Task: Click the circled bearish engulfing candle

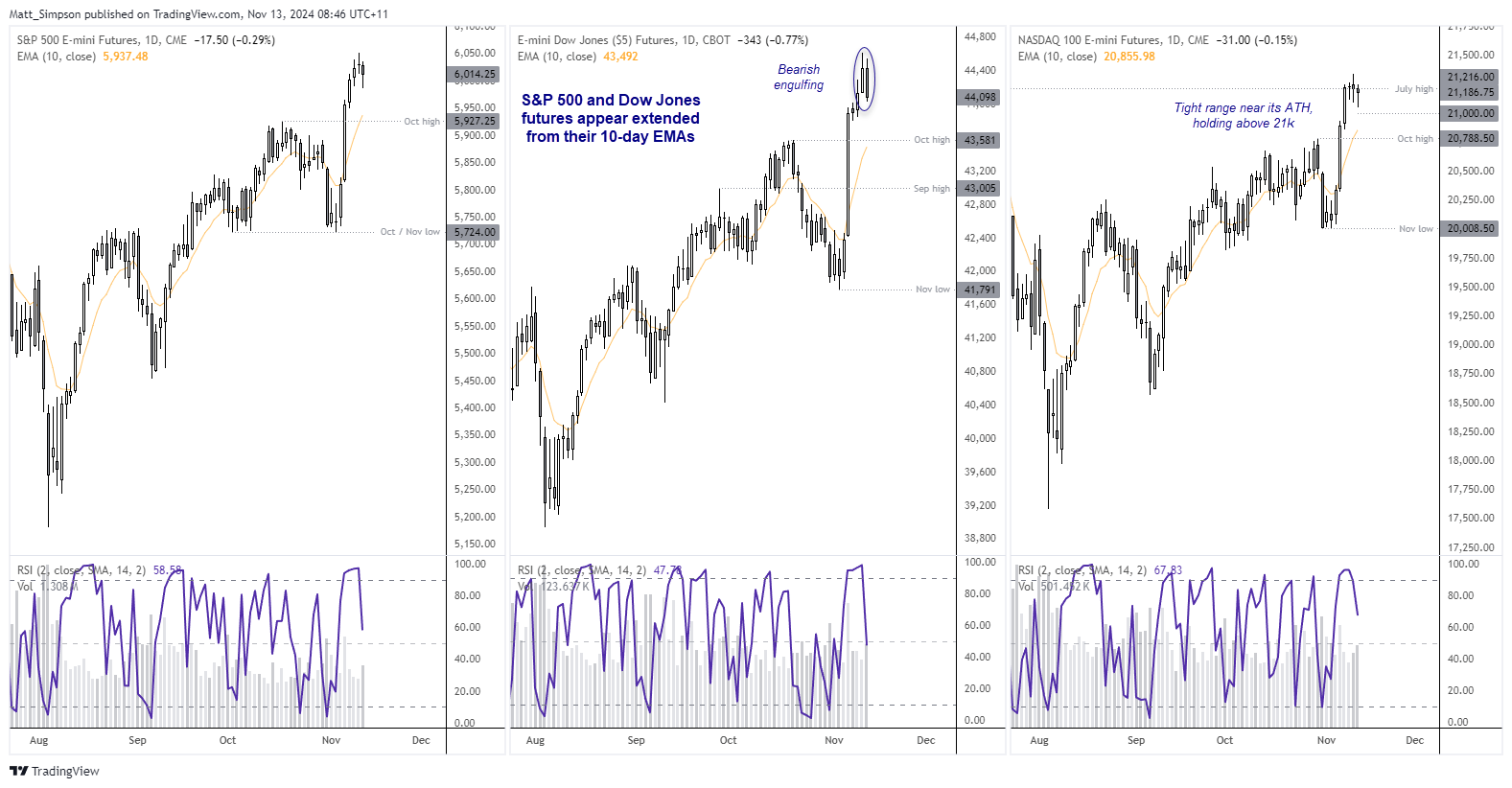Action: click(x=865, y=80)
